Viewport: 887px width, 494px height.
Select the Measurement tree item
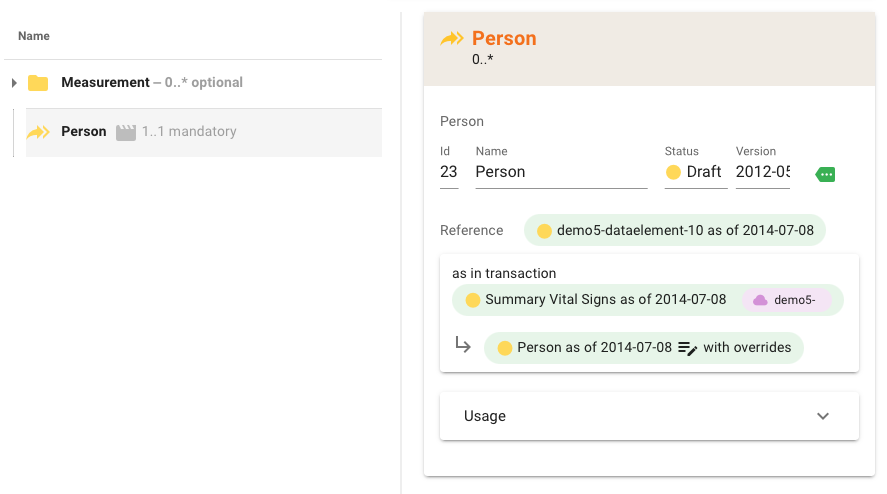point(105,83)
